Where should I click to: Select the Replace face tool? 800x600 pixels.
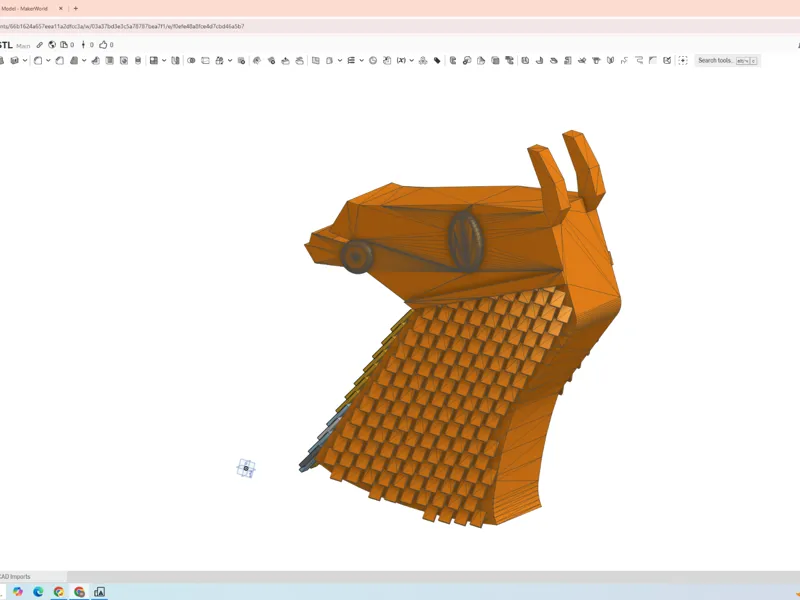click(299, 60)
